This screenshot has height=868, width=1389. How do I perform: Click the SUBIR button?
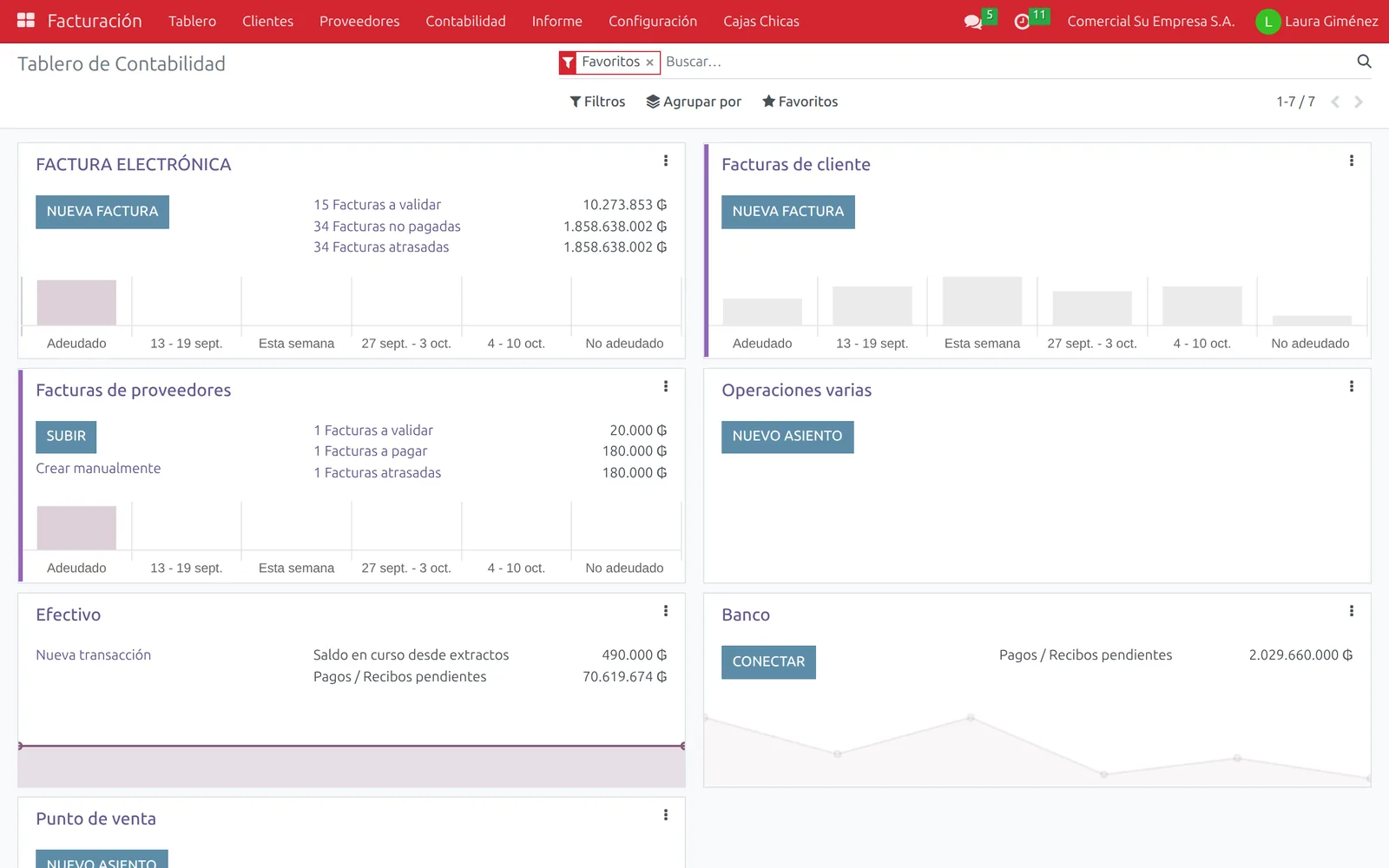pyautogui.click(x=66, y=437)
